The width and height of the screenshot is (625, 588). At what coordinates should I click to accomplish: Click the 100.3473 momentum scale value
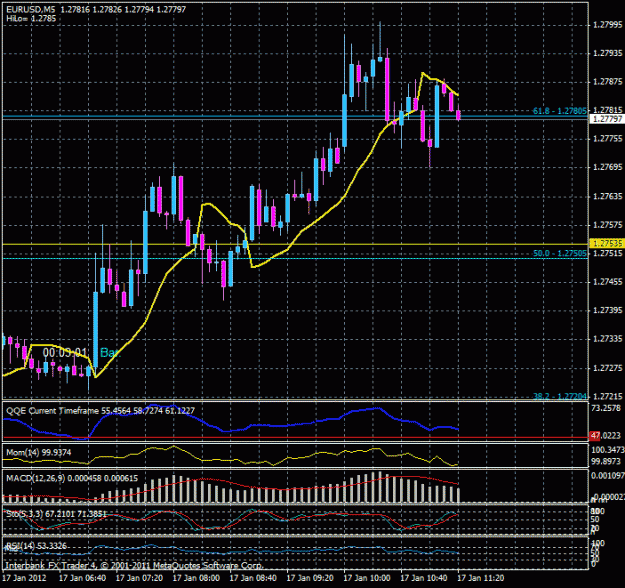[608, 450]
